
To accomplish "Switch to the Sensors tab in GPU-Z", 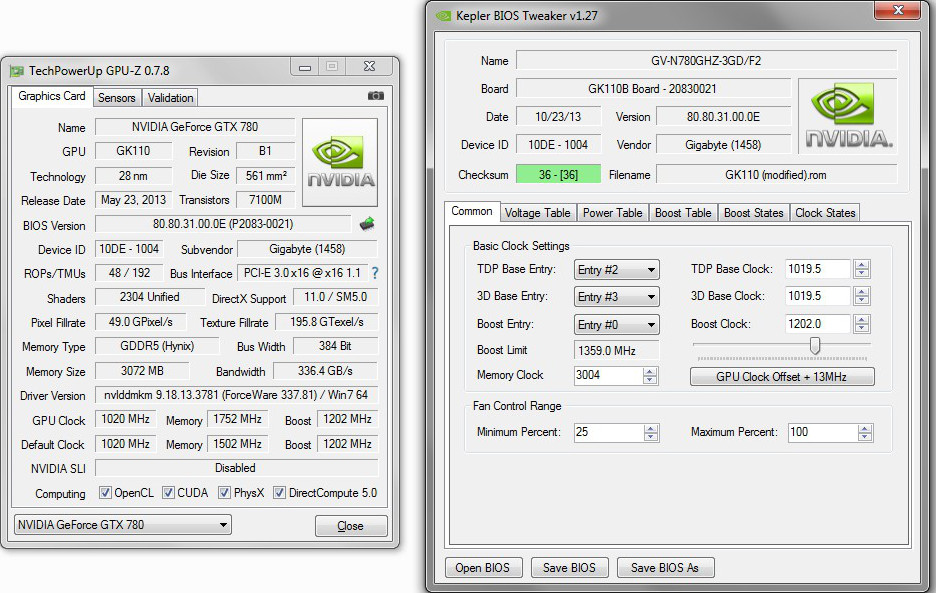I will (116, 98).
